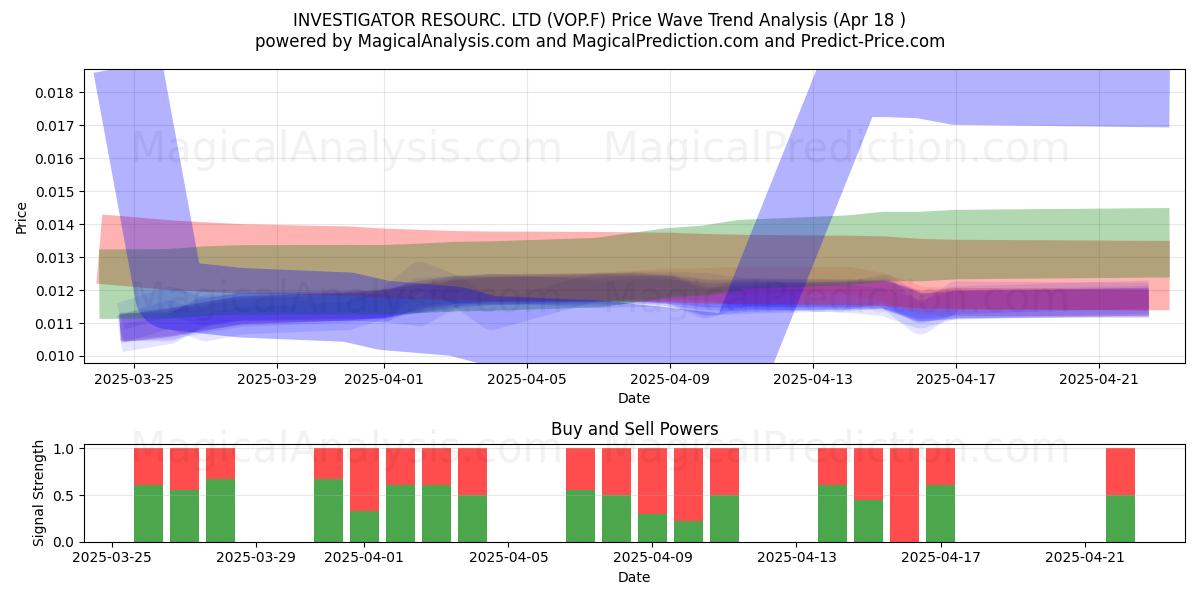Click the 2025-04-17 date under the price chart
1200x600 pixels.
[956, 380]
